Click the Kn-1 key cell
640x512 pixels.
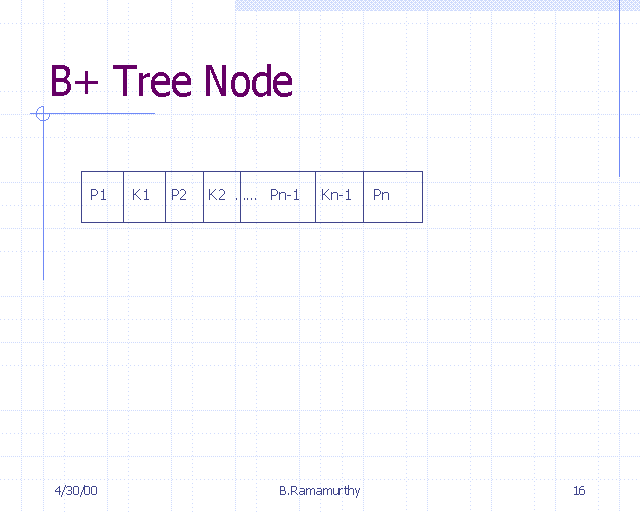pos(338,196)
